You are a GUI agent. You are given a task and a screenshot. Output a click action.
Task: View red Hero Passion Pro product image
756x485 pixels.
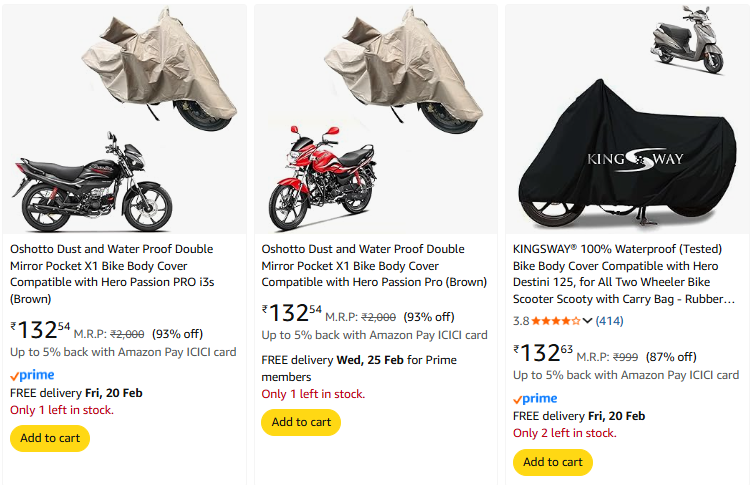[331, 175]
